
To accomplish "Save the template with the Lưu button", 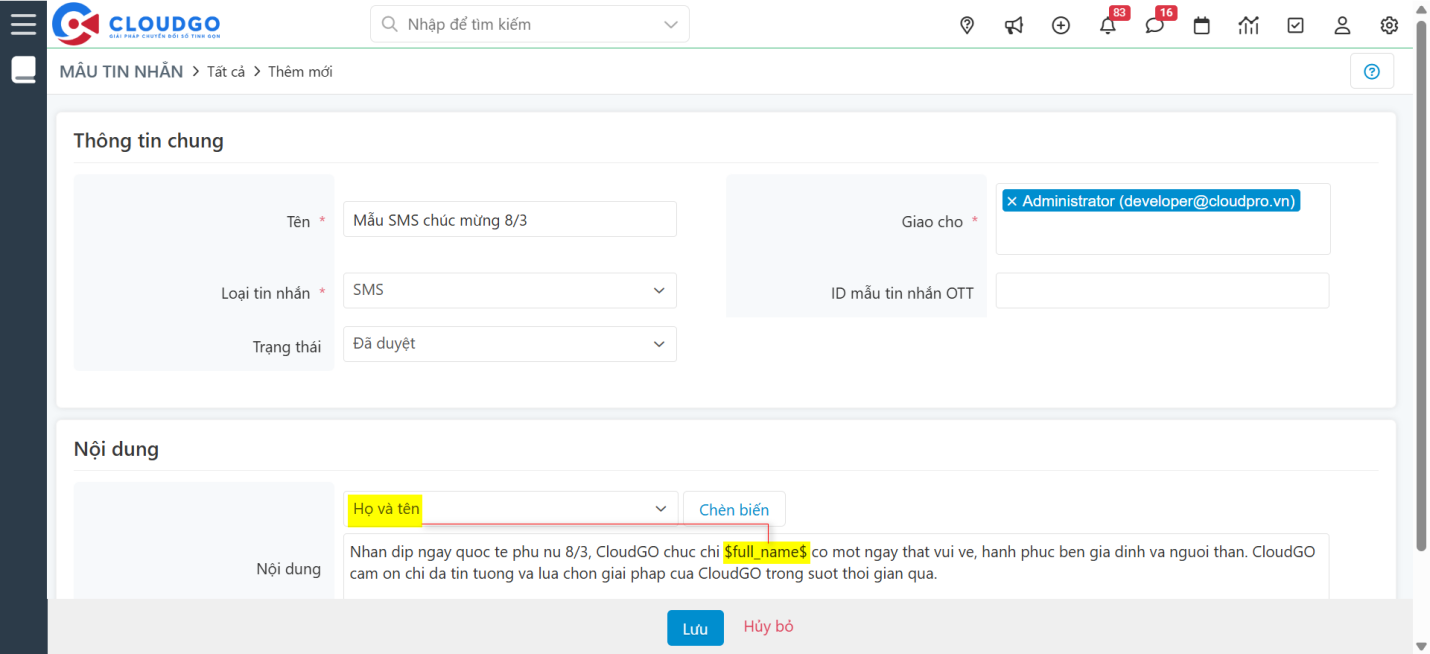I will coord(695,628).
